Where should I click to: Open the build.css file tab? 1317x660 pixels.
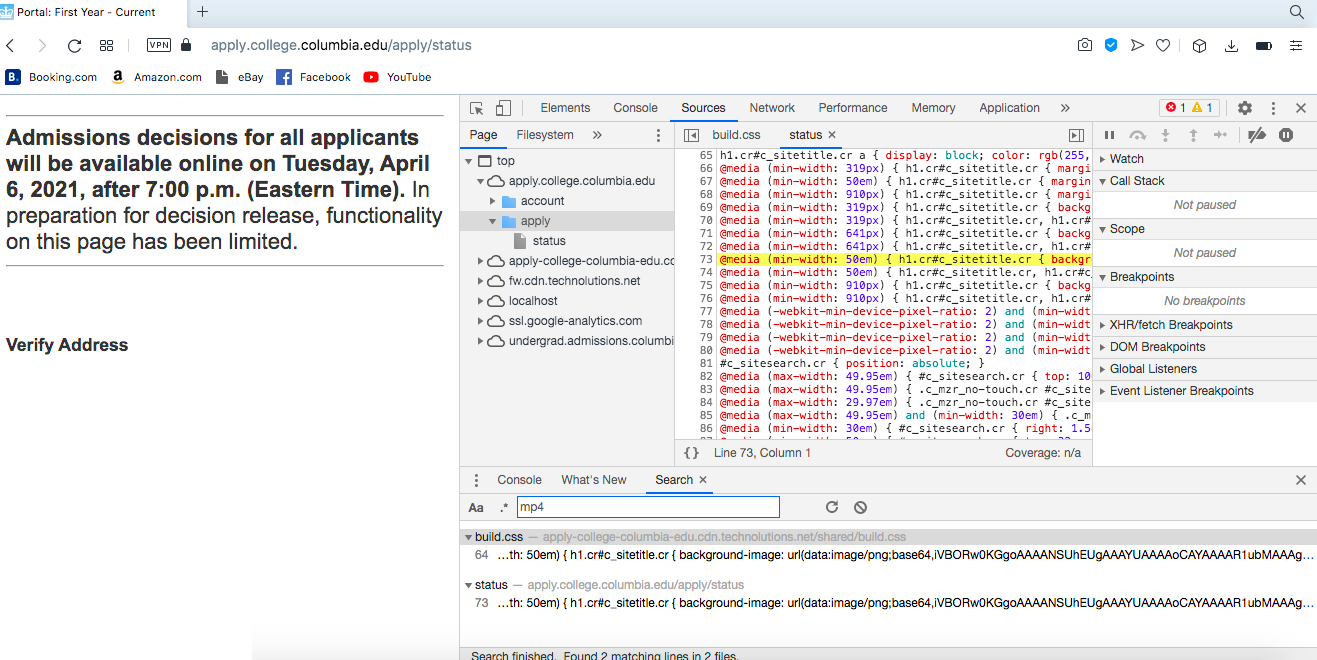[736, 135]
